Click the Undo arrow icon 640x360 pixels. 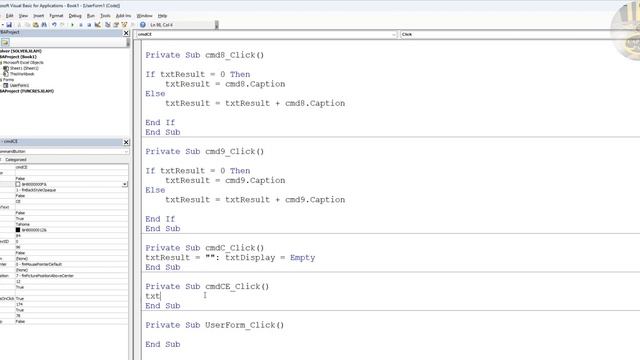click(x=54, y=25)
